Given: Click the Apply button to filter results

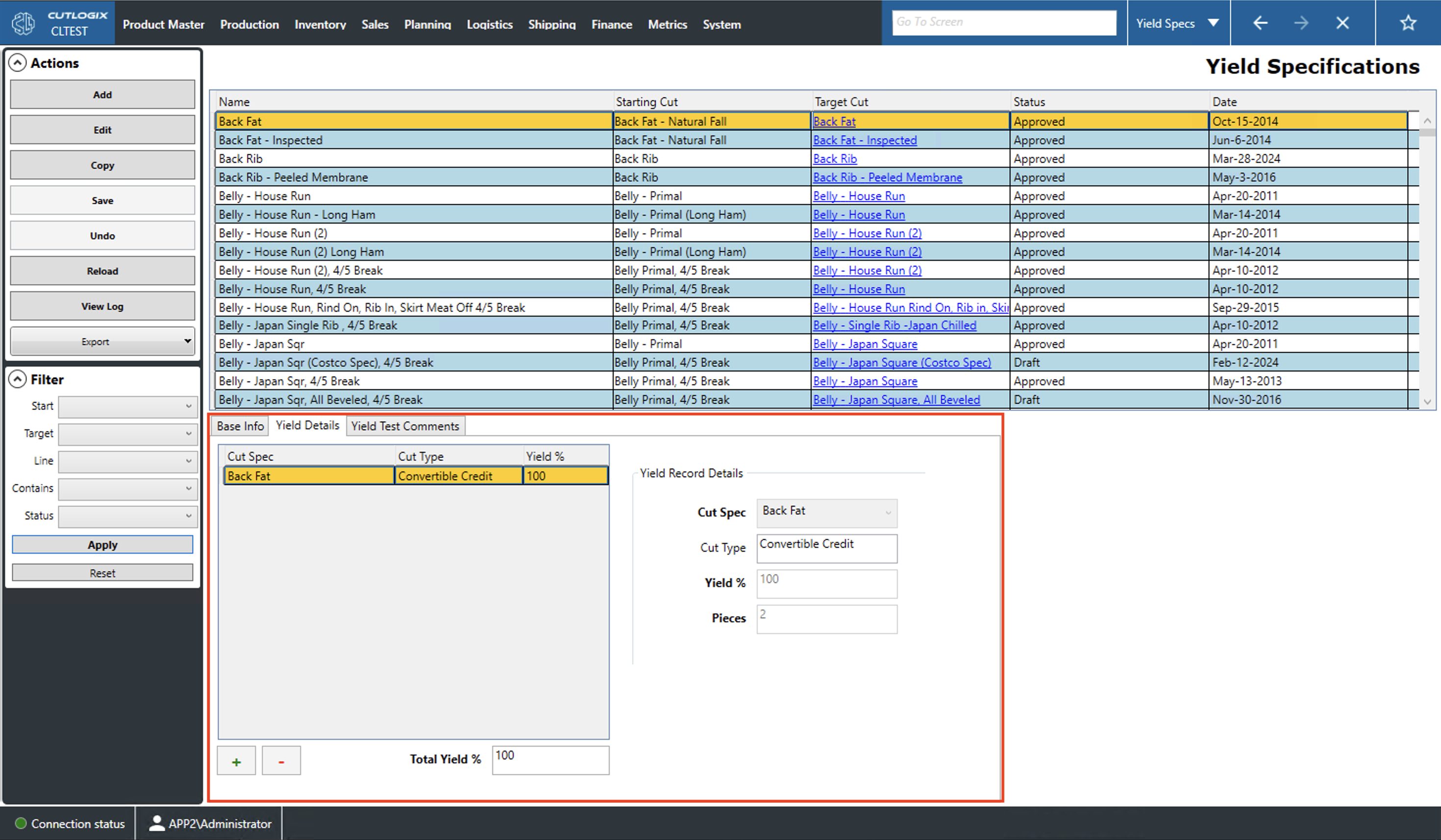Looking at the screenshot, I should pyautogui.click(x=102, y=544).
